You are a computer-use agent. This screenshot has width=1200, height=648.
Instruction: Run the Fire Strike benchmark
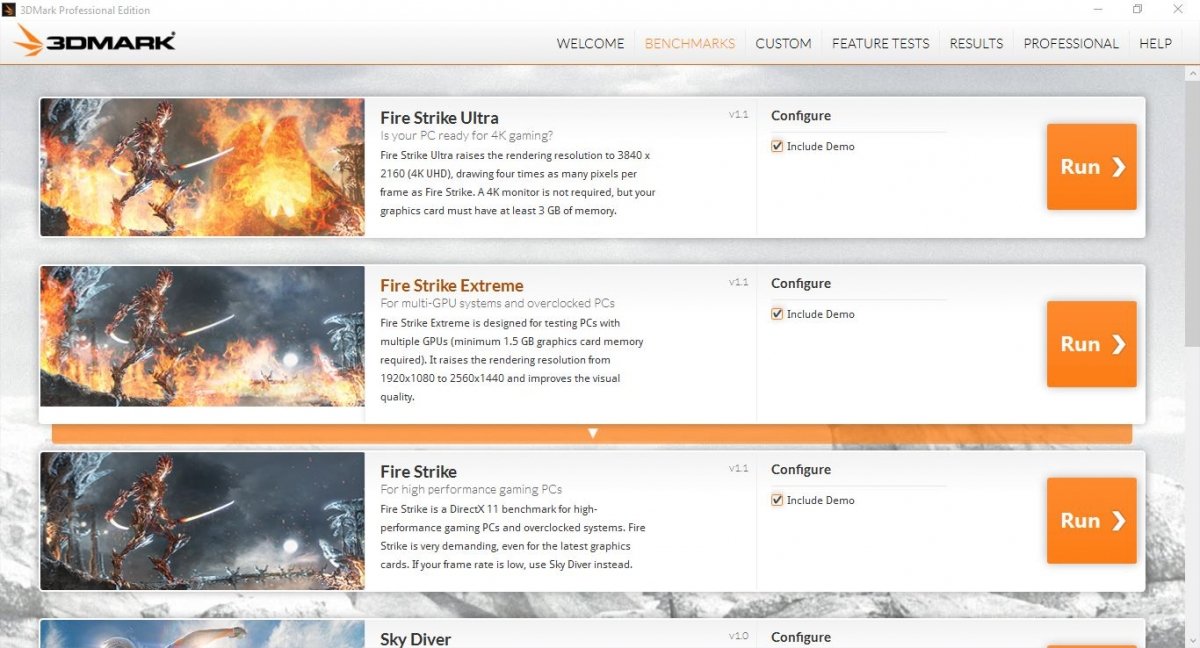click(x=1092, y=521)
